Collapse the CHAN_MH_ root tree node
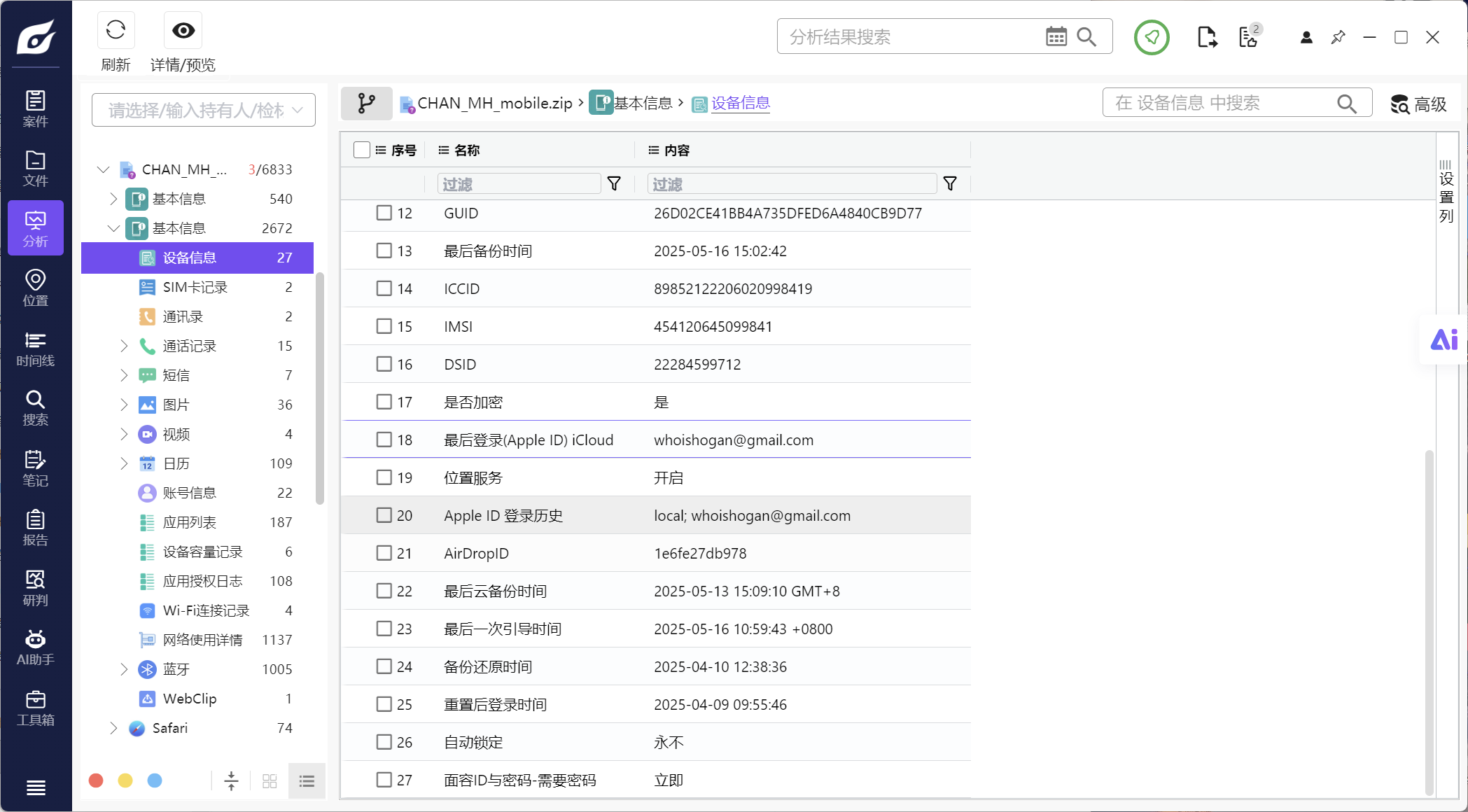 tap(104, 169)
